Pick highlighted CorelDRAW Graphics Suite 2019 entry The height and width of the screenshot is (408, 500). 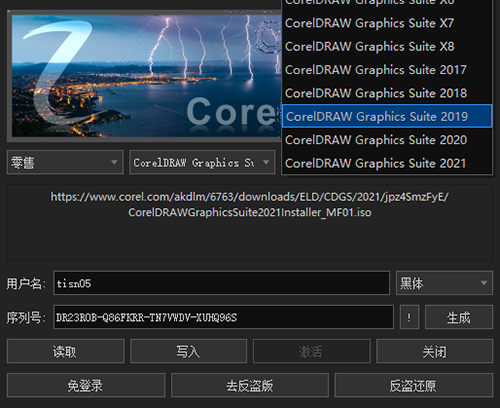click(x=387, y=116)
